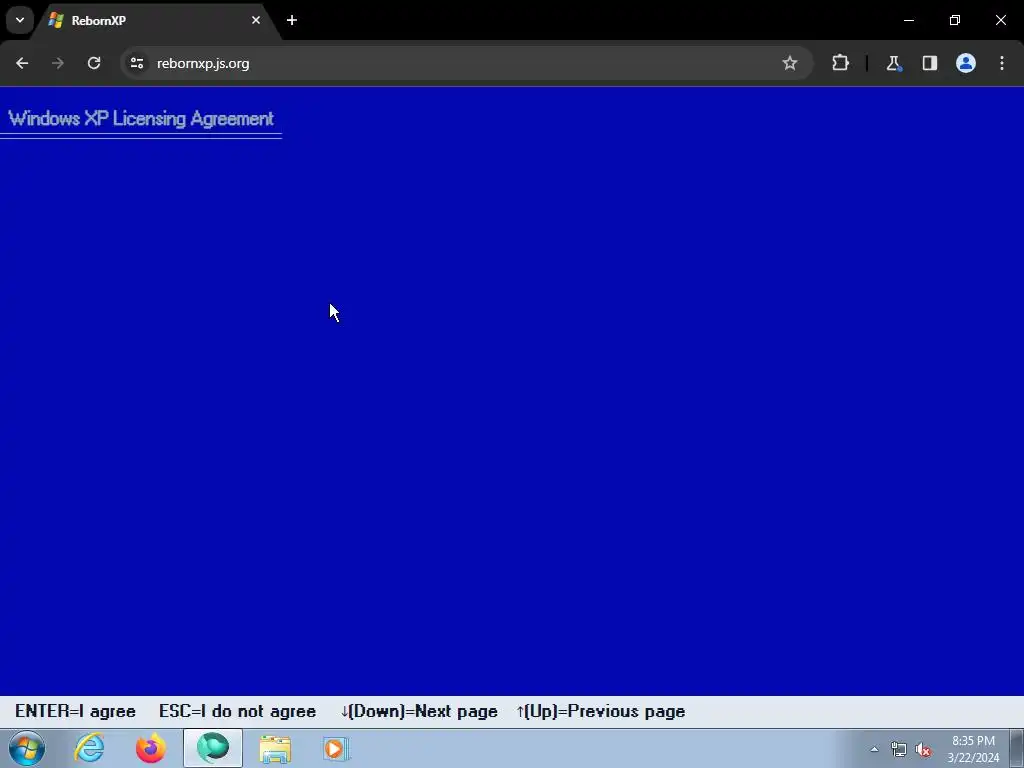Open the network tray icon
Viewport: 1024px width, 768px height.
point(899,749)
